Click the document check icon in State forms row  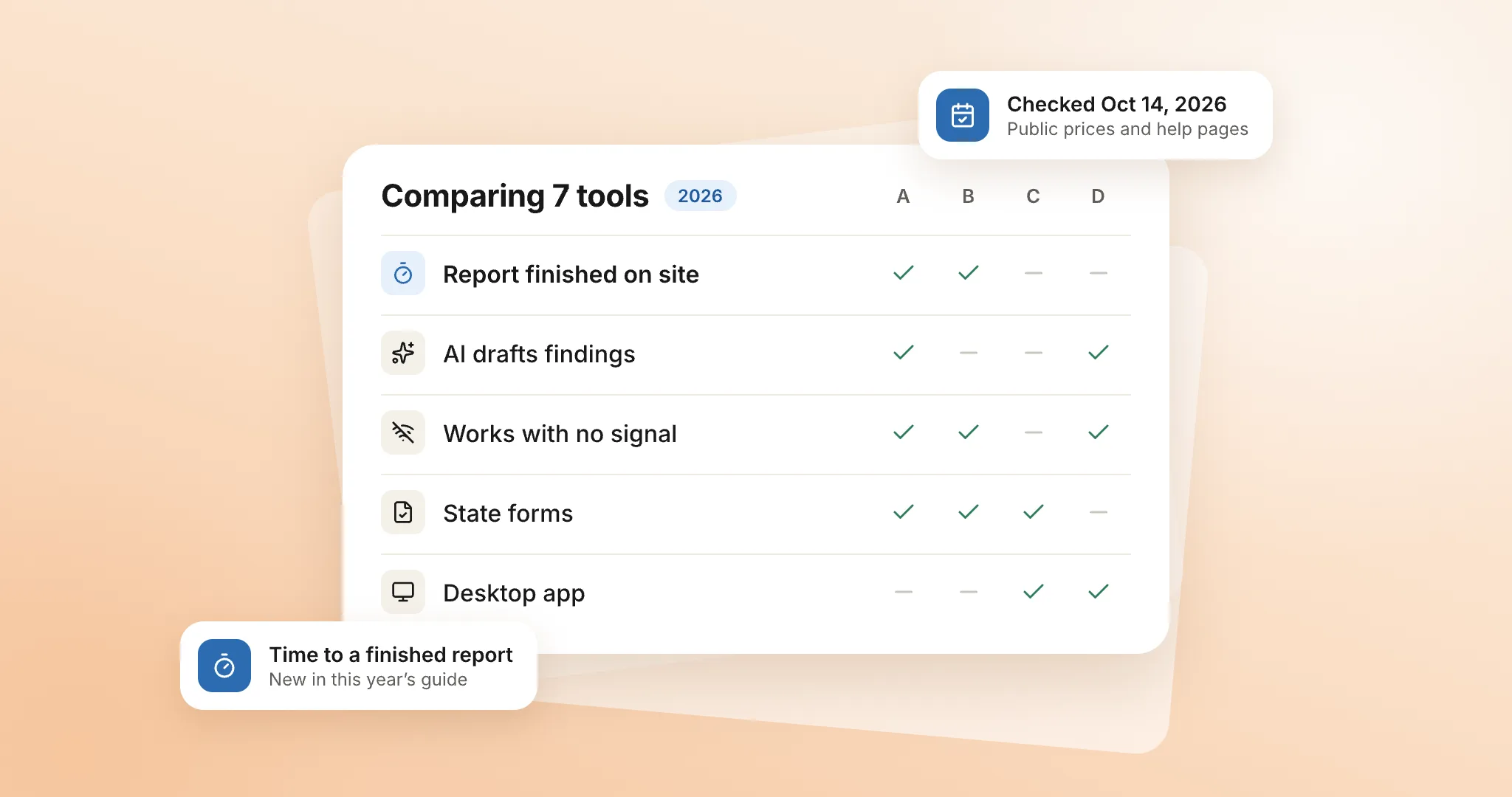pos(403,512)
